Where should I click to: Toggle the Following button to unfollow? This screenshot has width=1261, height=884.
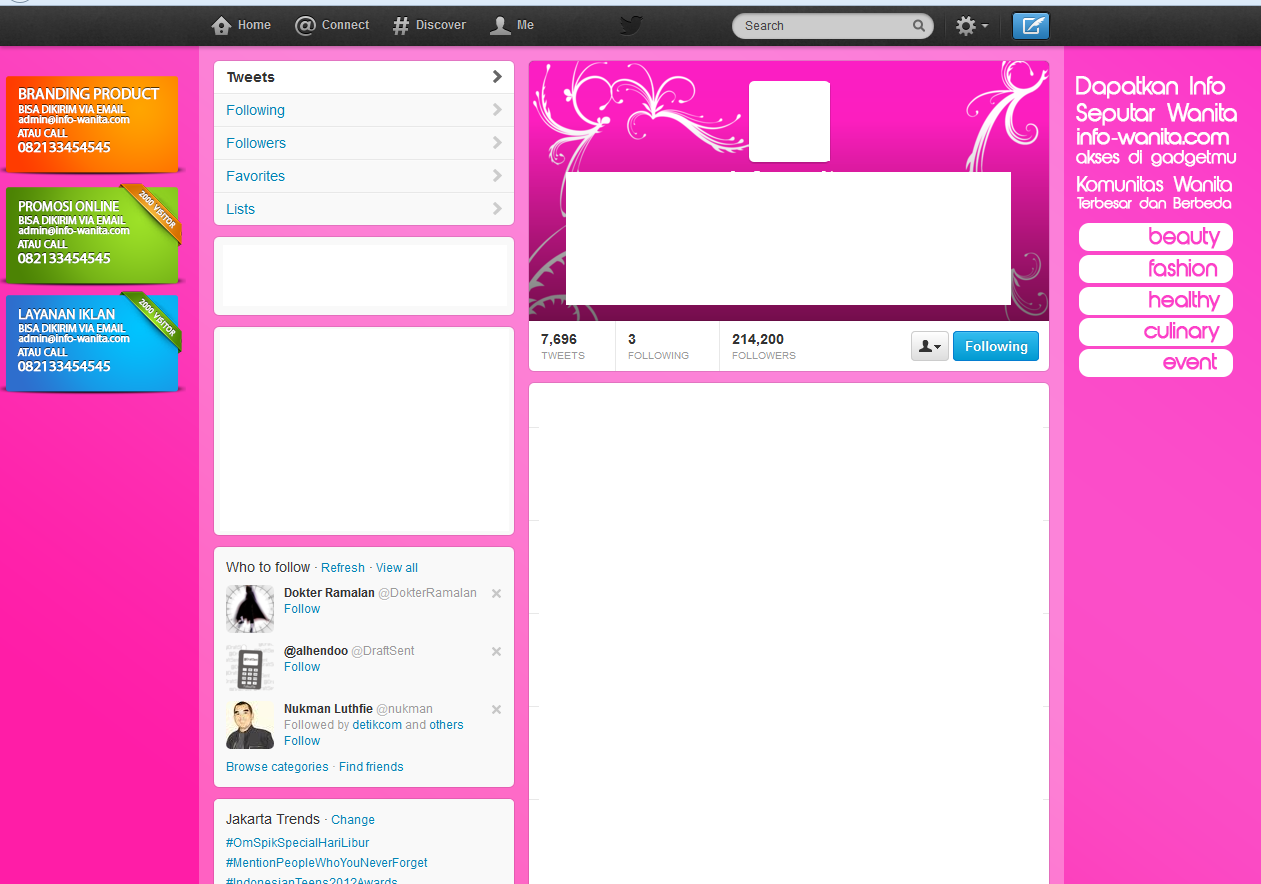[995, 345]
